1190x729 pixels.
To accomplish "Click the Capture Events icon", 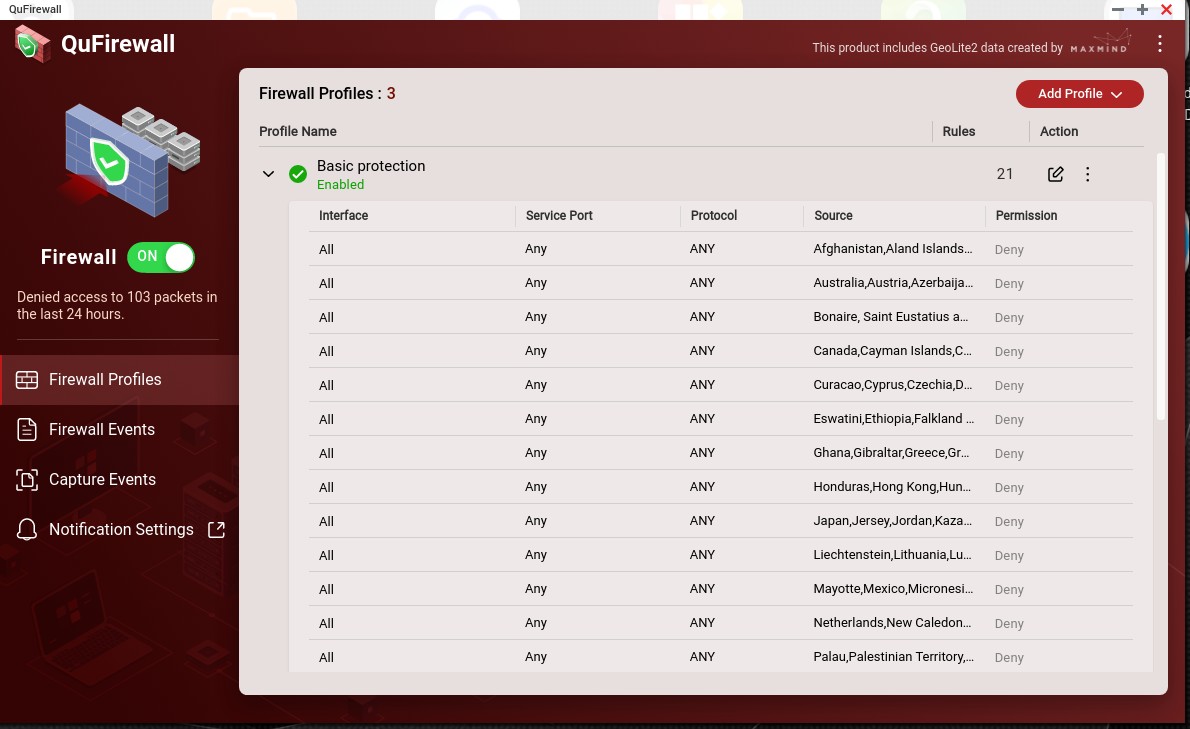I will 27,480.
